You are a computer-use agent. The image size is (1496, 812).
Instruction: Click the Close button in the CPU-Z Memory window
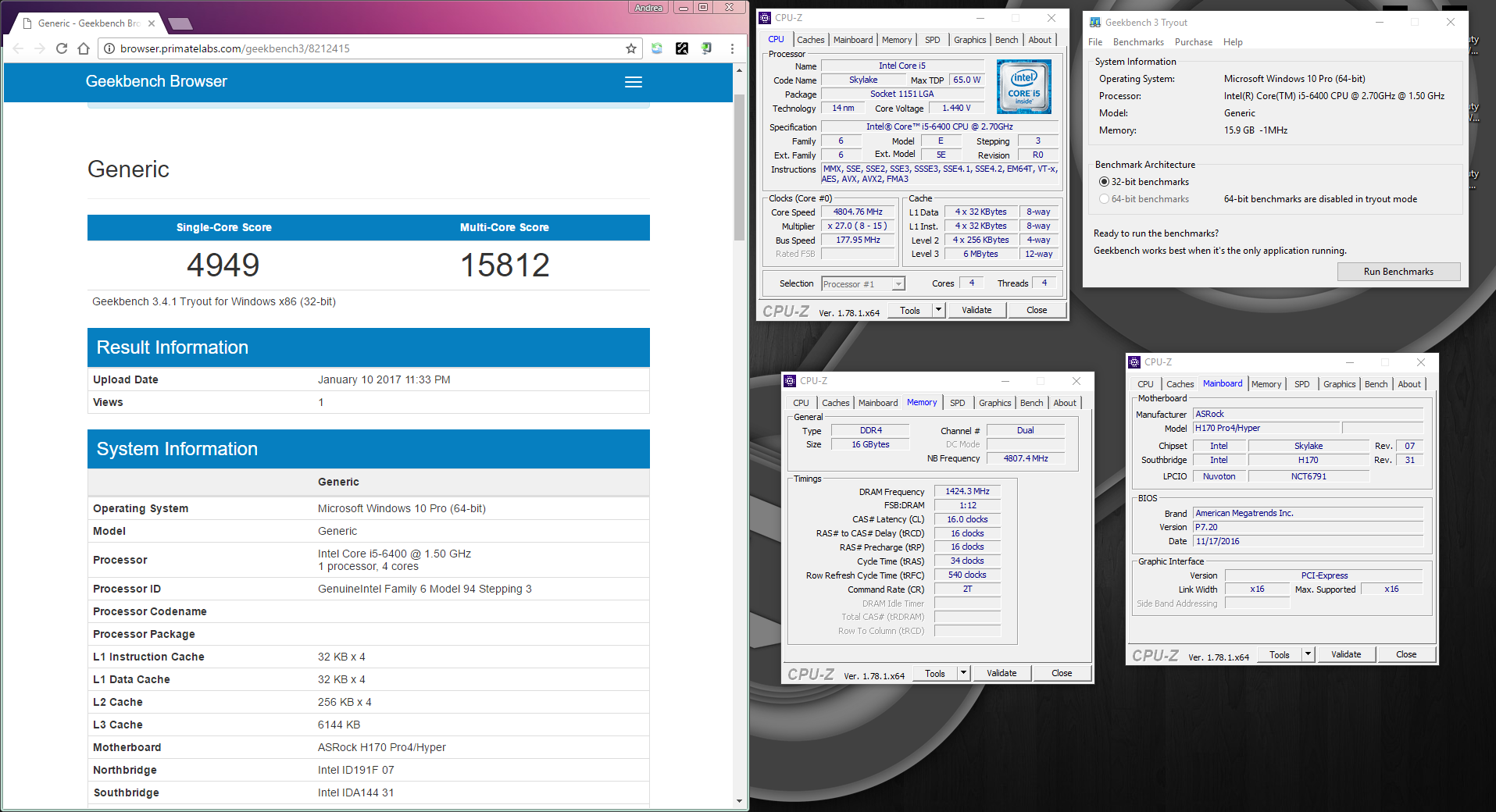pyautogui.click(x=1062, y=673)
